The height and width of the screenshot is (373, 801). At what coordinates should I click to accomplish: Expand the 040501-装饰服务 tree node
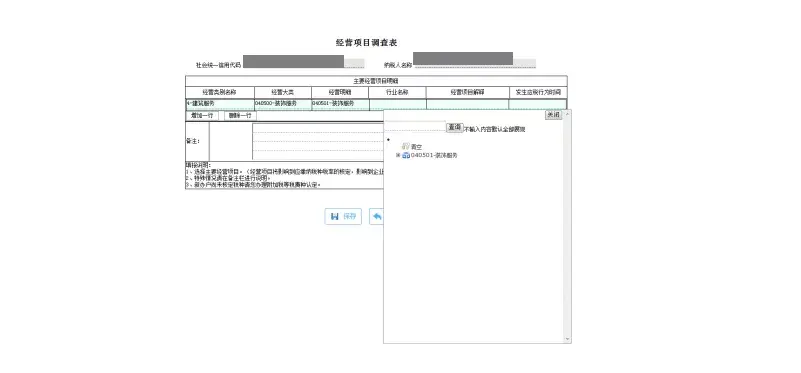[x=398, y=155]
